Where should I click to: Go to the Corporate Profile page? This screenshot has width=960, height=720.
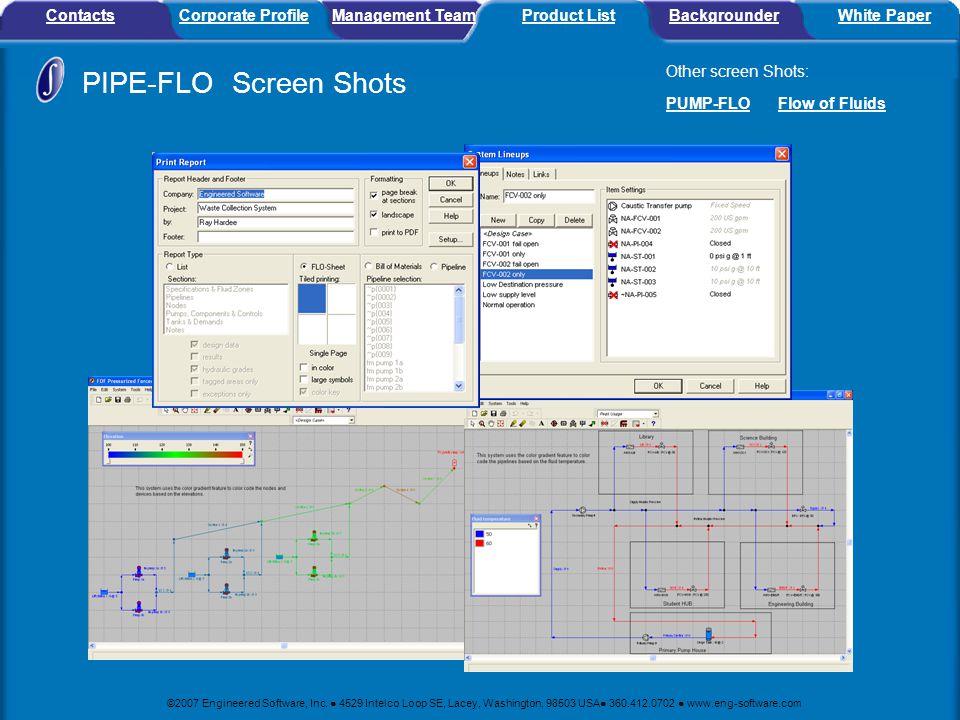coord(244,15)
